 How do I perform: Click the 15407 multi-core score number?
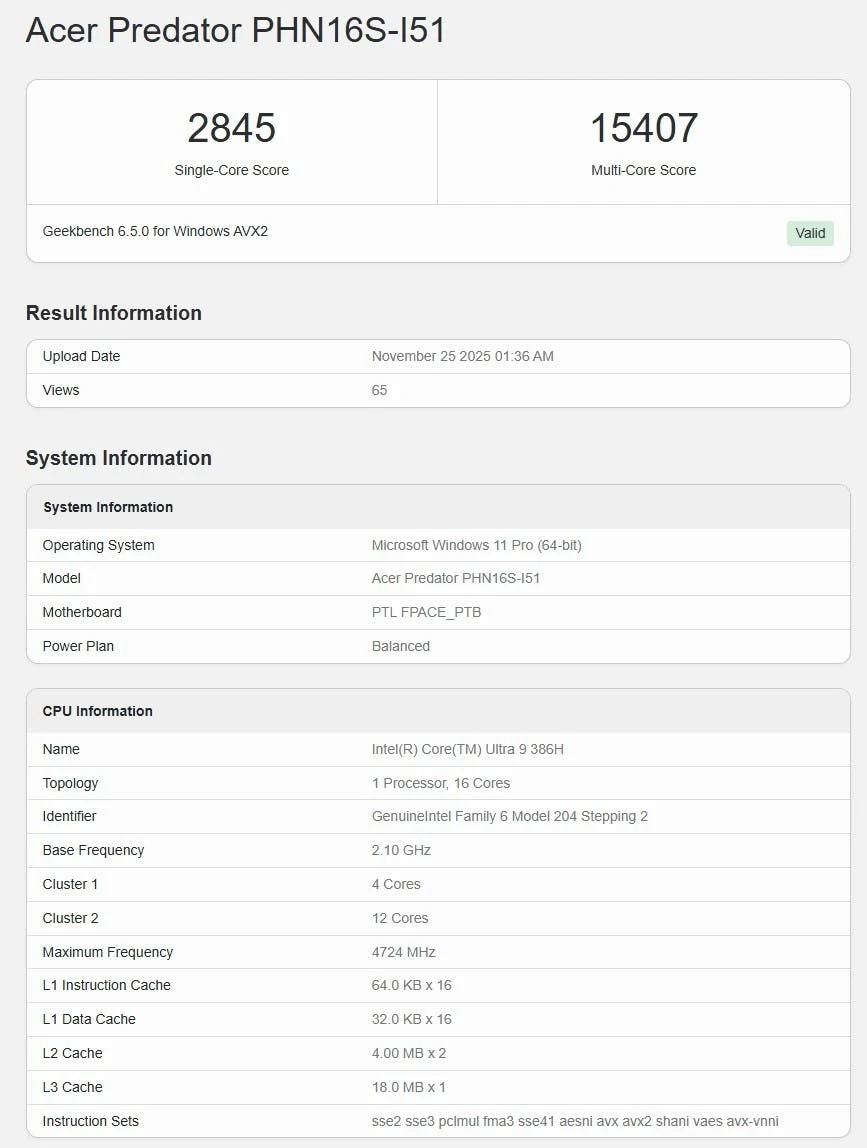(x=643, y=129)
